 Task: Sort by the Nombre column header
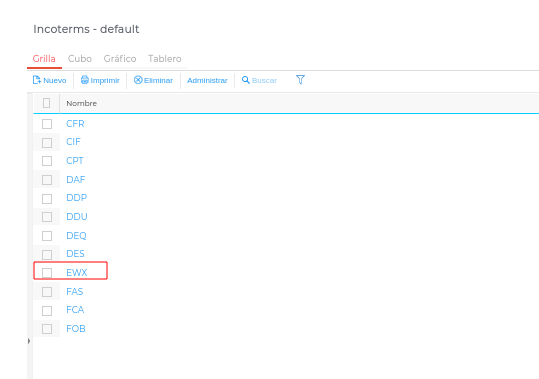click(x=81, y=103)
